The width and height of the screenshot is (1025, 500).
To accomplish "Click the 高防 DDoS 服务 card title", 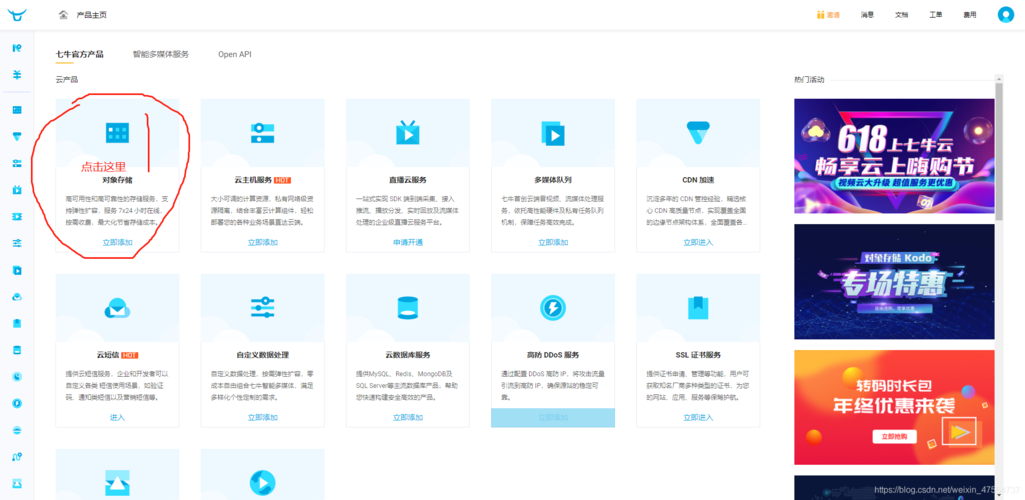I will click(552, 355).
